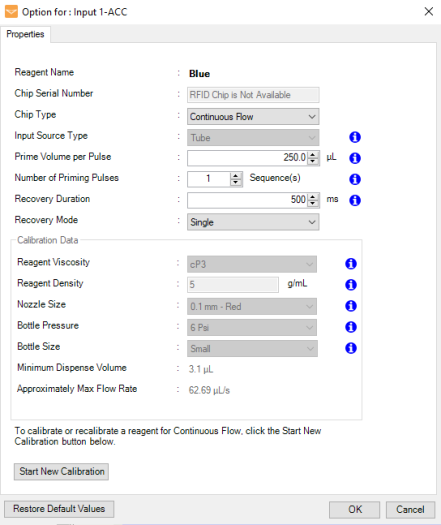Click the Reagent Viscosity info icon
This screenshot has width=441, height=525.
351,264
